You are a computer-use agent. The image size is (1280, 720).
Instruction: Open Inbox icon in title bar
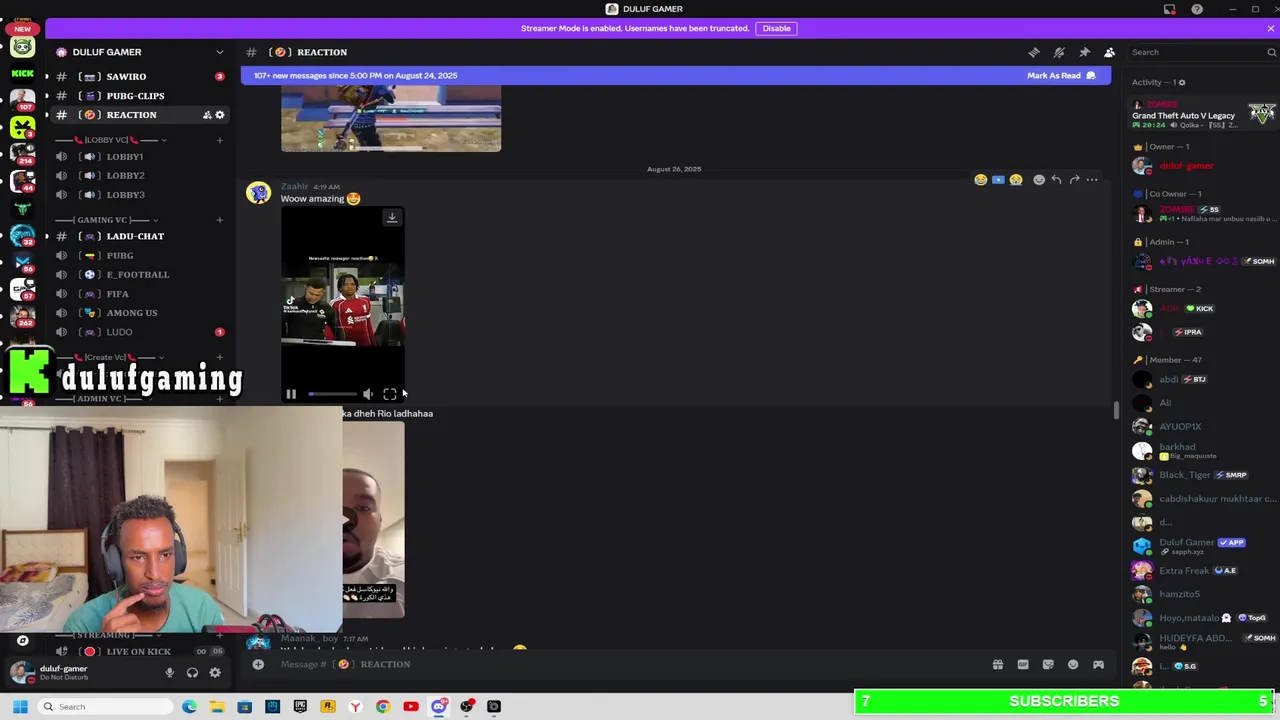point(1169,9)
